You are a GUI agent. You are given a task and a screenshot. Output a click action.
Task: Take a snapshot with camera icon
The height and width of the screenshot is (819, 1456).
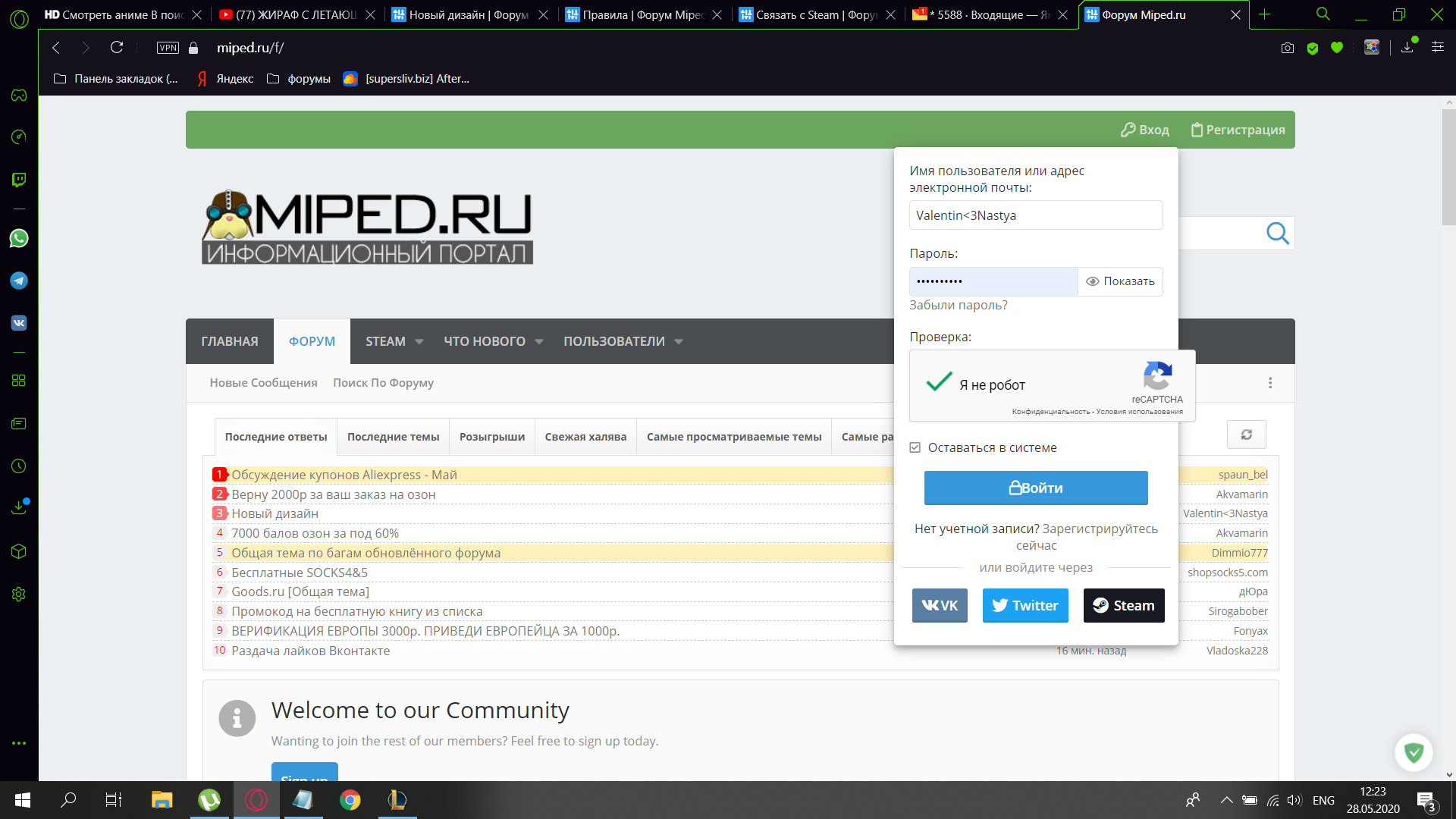point(1288,48)
